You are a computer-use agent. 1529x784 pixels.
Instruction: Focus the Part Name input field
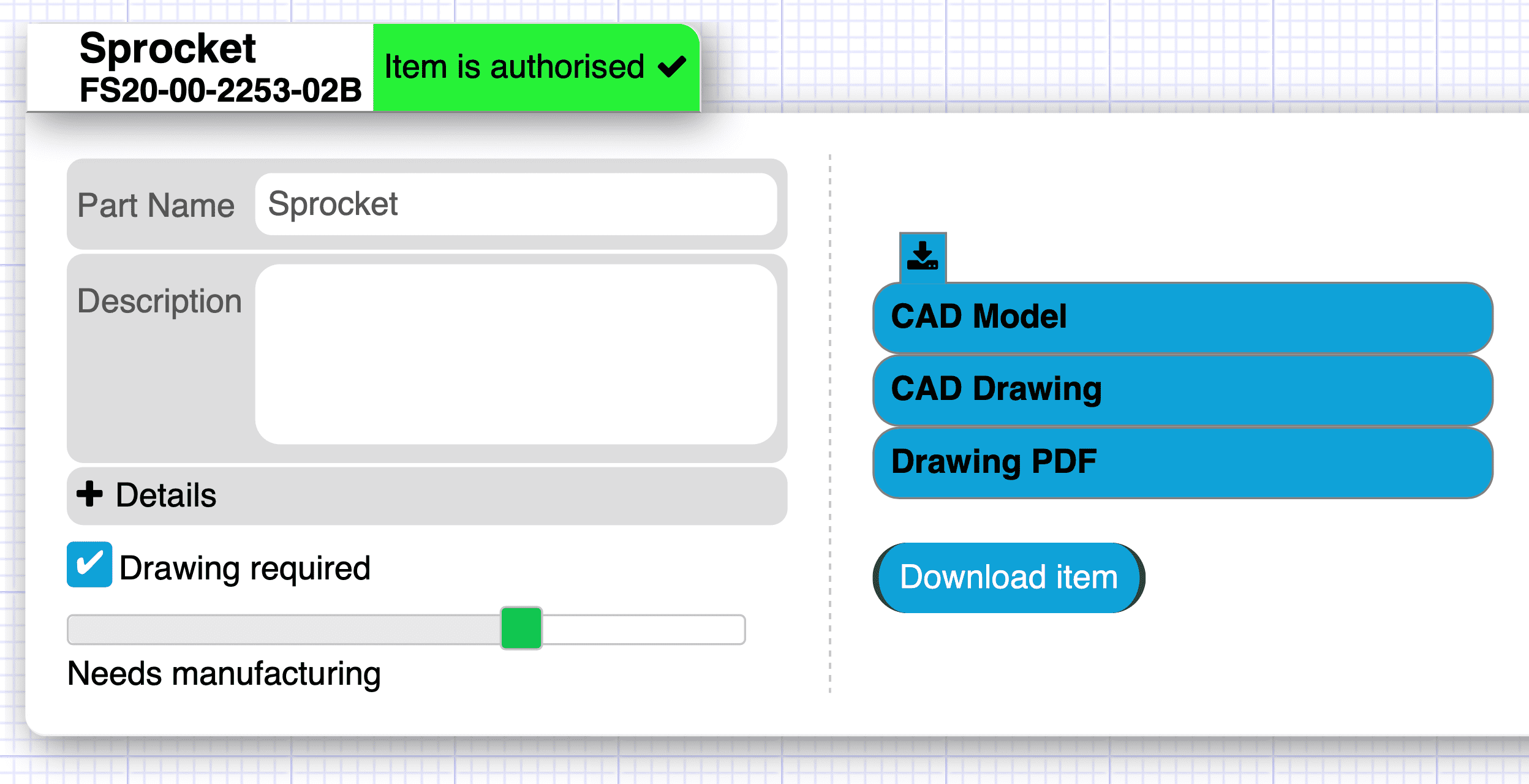click(x=516, y=204)
